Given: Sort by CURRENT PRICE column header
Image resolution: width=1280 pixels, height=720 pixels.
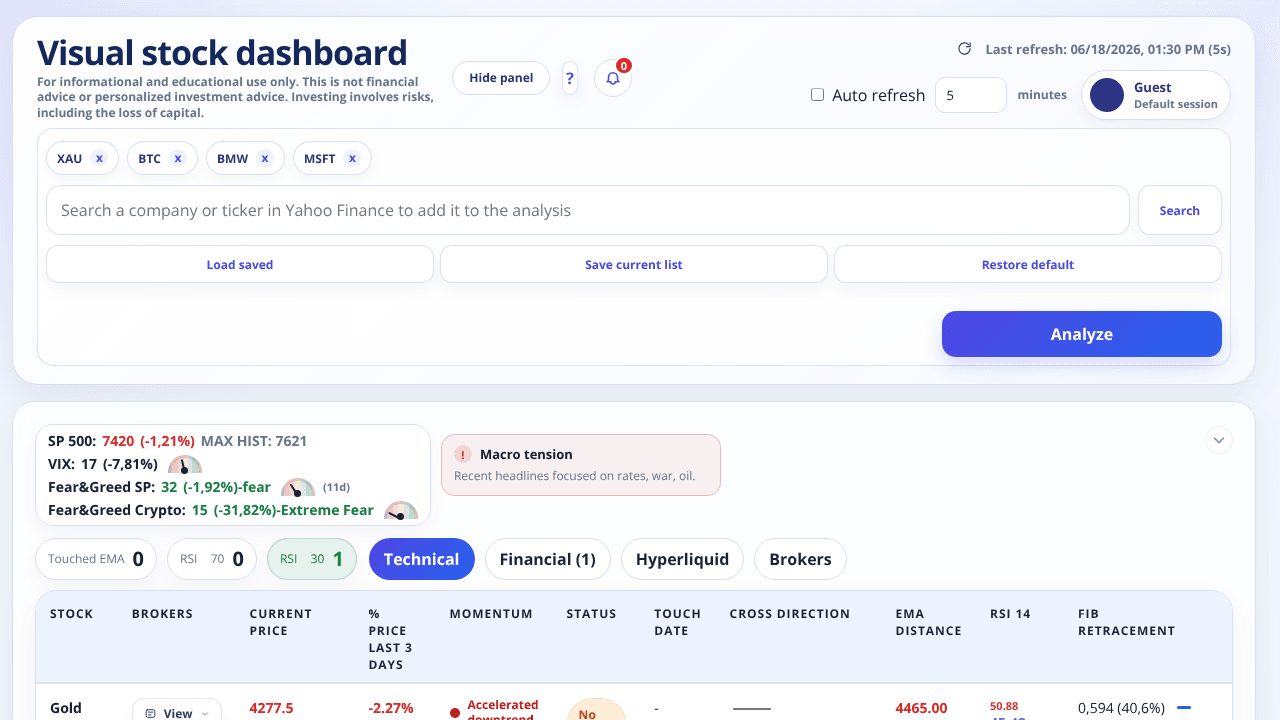Looking at the screenshot, I should click(281, 622).
